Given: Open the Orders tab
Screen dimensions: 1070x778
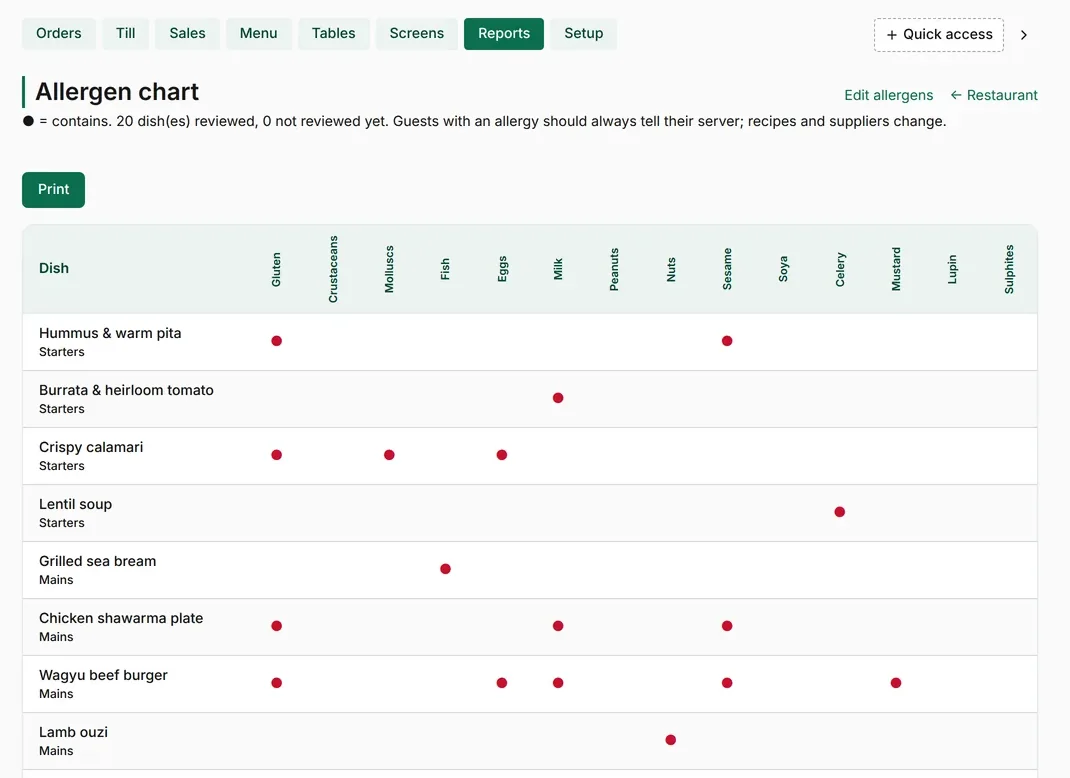Looking at the screenshot, I should [x=59, y=33].
